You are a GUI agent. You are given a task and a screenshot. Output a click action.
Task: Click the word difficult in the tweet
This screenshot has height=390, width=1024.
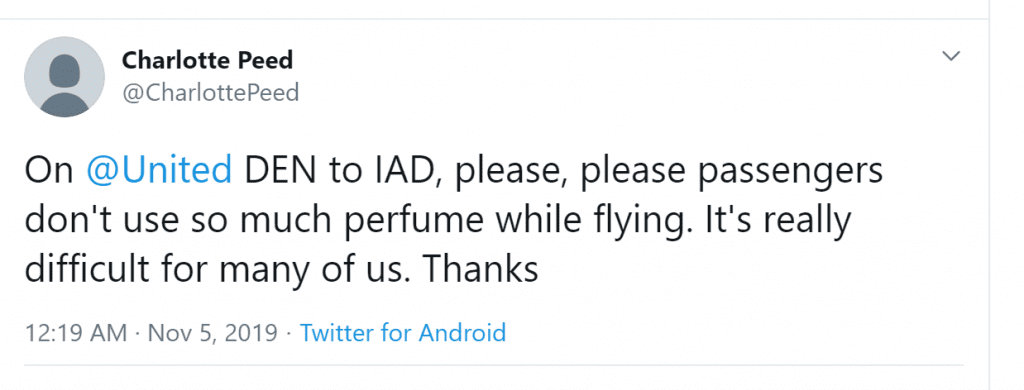click(x=88, y=268)
